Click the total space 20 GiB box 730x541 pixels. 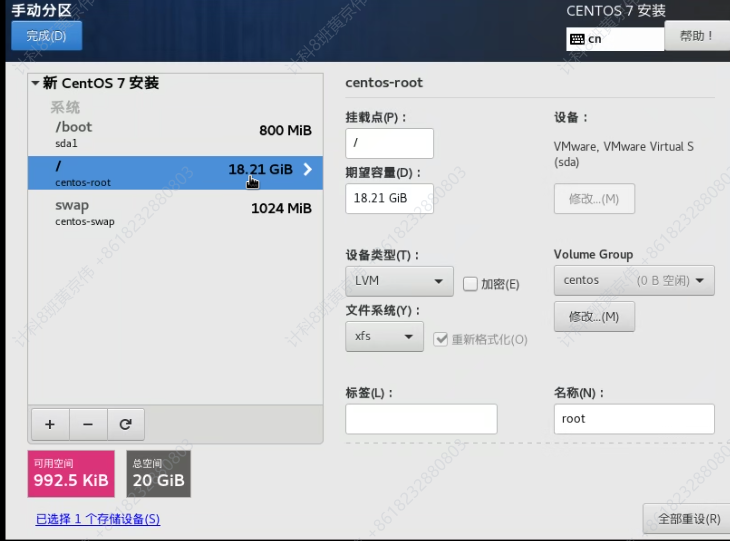click(x=159, y=473)
